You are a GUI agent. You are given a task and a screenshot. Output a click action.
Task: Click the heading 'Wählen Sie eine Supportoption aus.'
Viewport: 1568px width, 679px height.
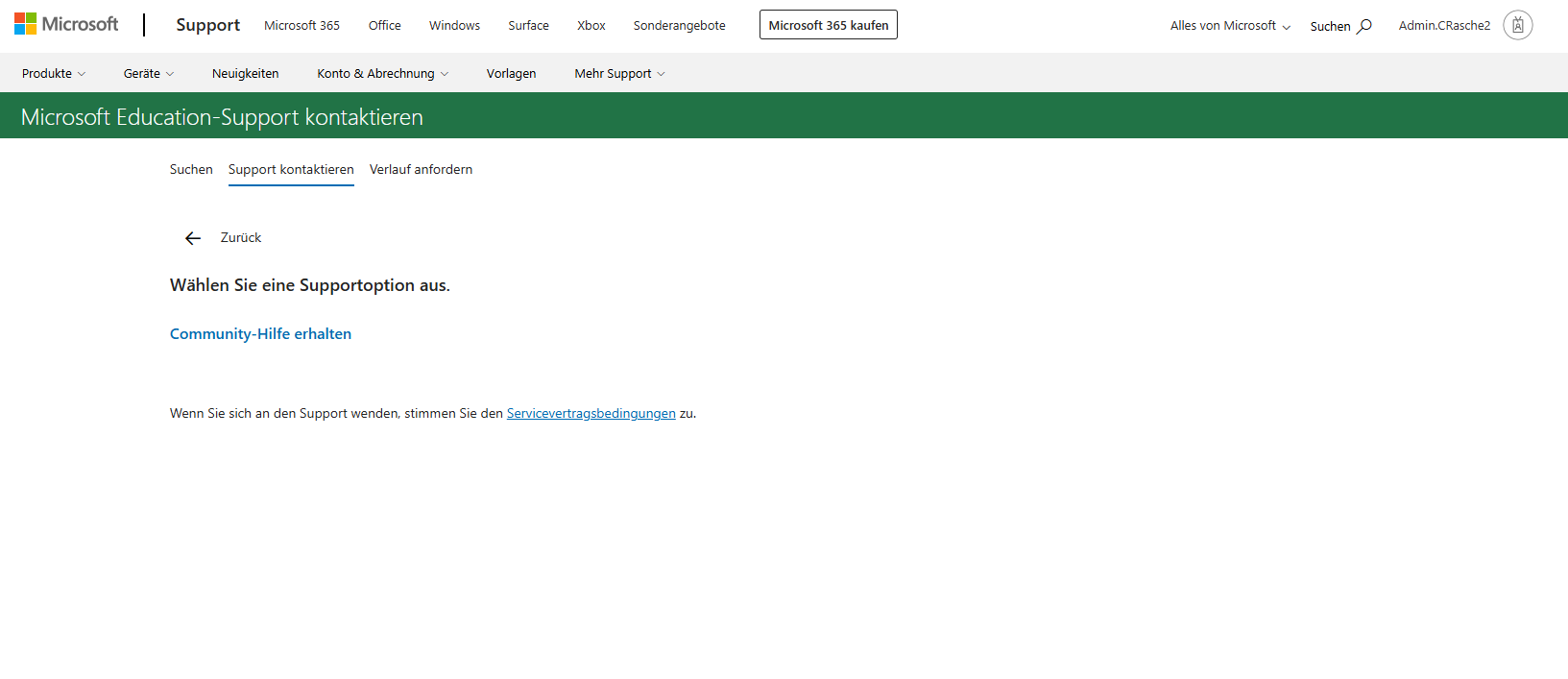(310, 285)
